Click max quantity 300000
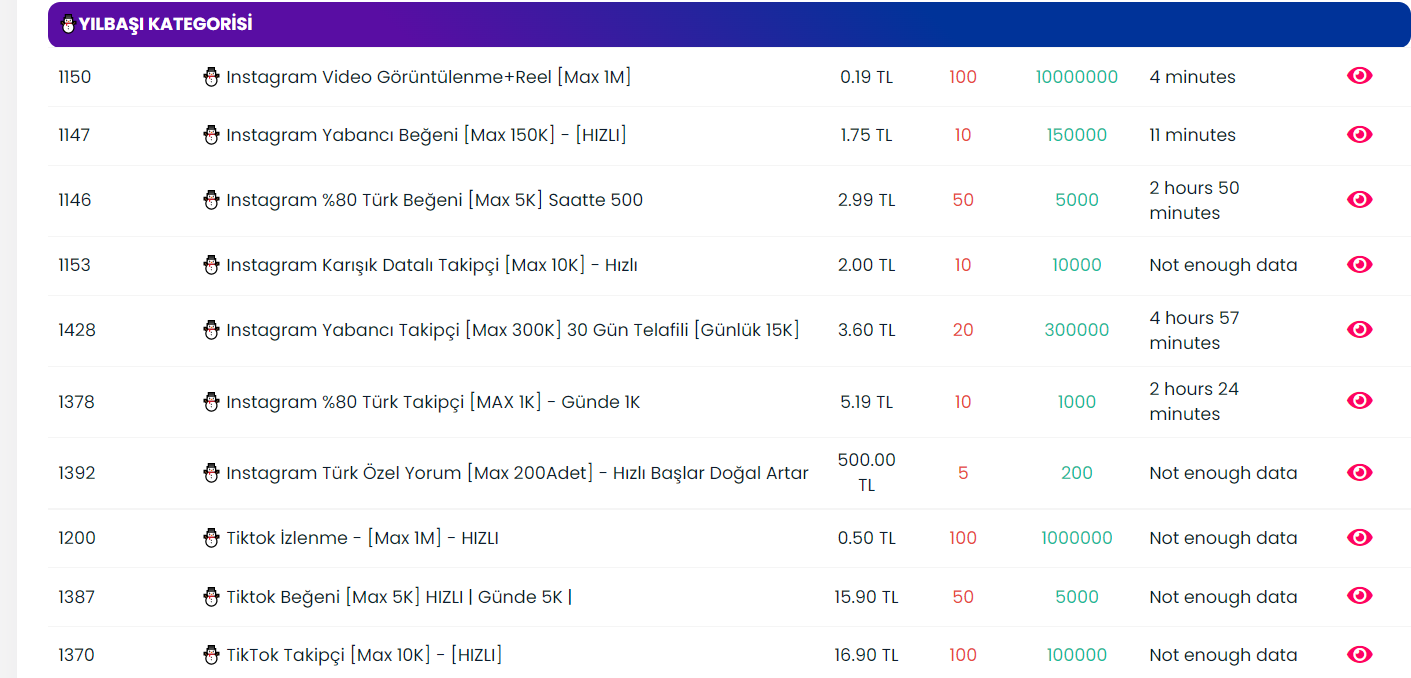1411x678 pixels. (x=1077, y=330)
